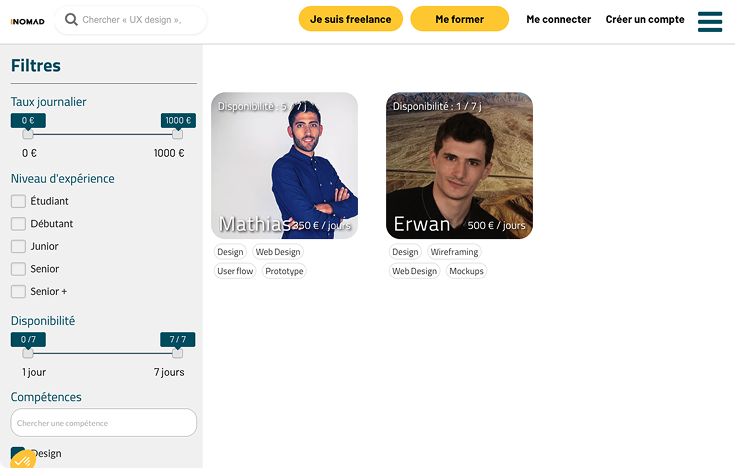Screen dimensions: 735x468
Task: Click the search magnifier icon
Action: (x=71, y=20)
